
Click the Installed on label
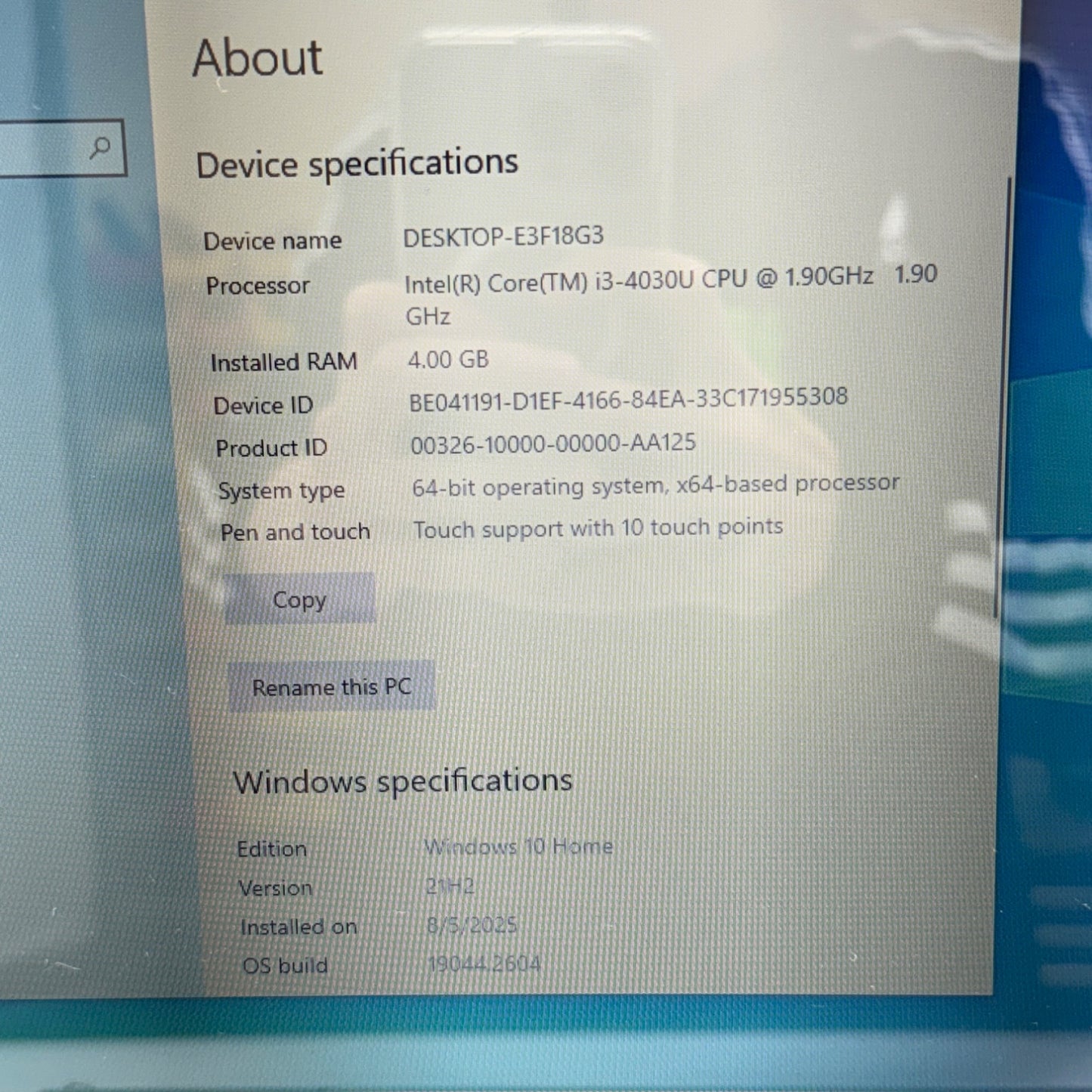click(299, 927)
